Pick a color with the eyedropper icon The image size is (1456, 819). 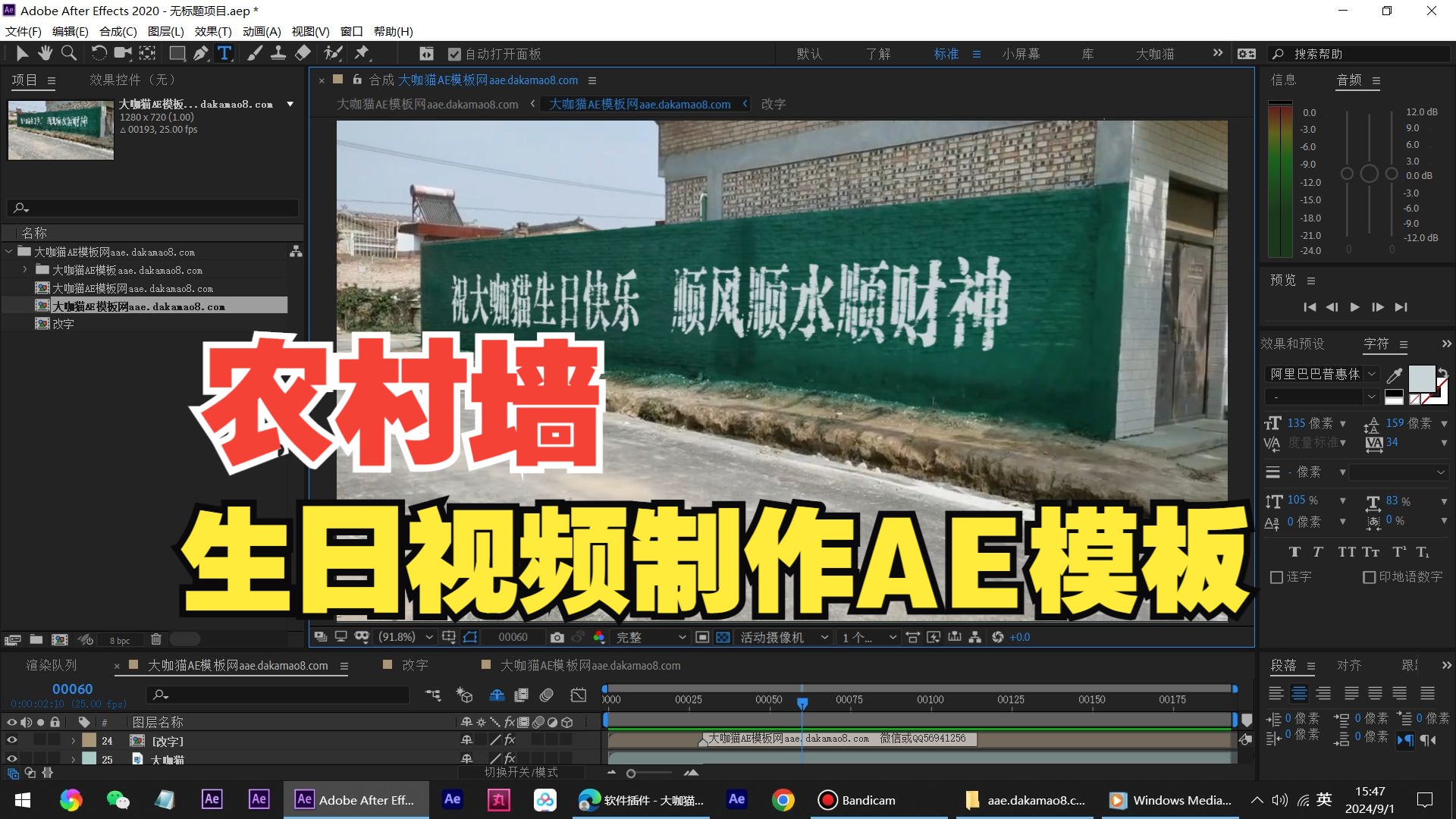click(1394, 375)
